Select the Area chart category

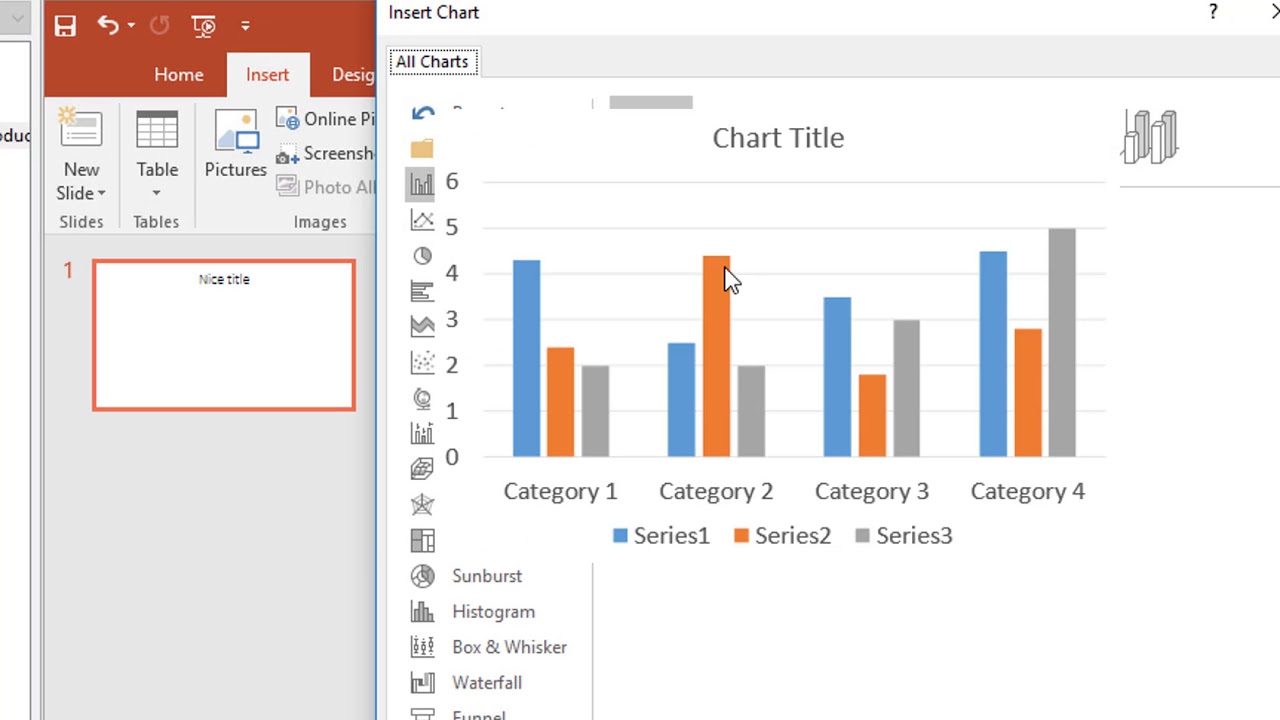tap(422, 326)
